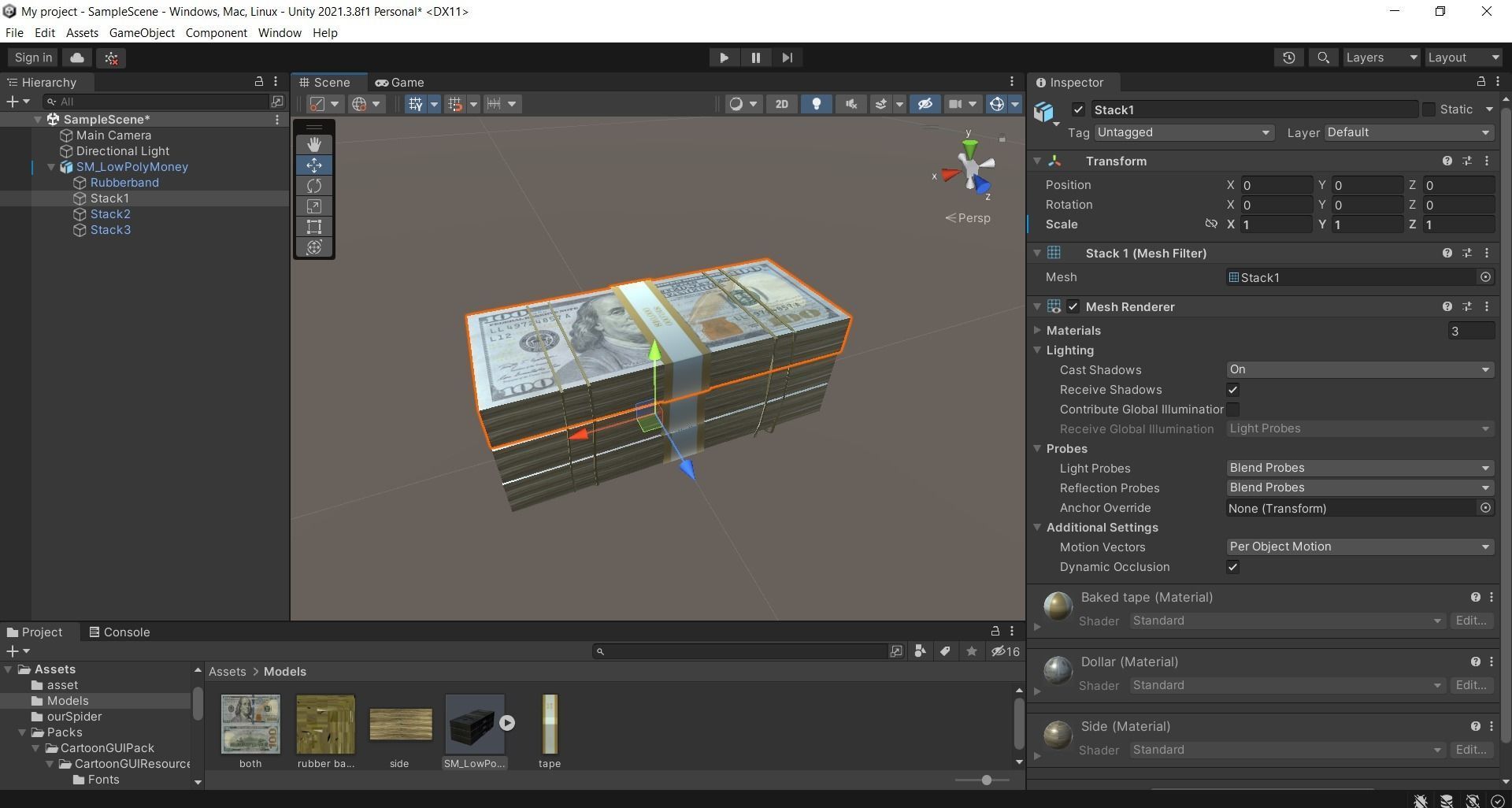Select the Scale tool
The width and height of the screenshot is (1512, 808).
[314, 206]
